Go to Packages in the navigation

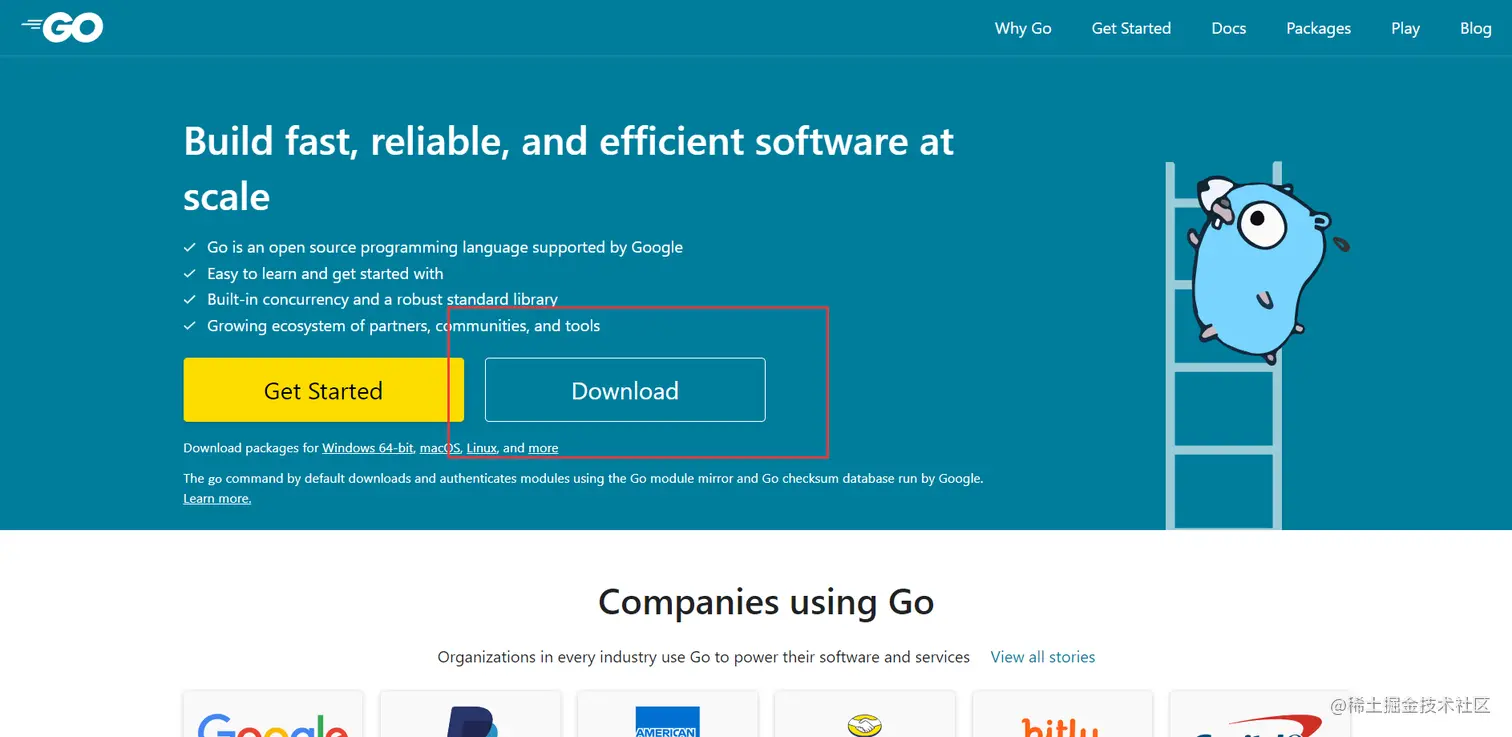point(1318,28)
